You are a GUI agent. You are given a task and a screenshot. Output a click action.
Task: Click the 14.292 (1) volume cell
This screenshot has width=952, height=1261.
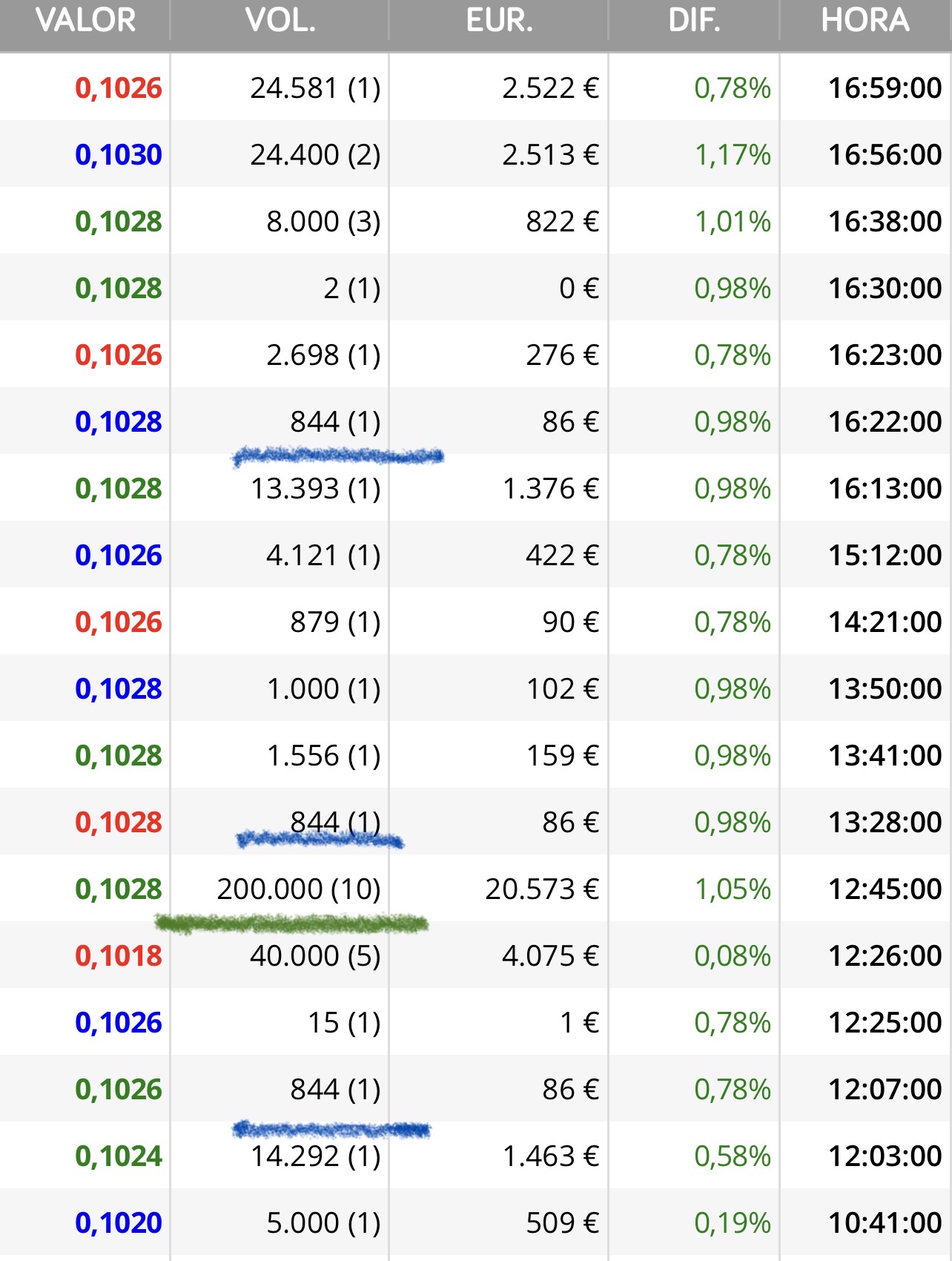click(x=315, y=1156)
